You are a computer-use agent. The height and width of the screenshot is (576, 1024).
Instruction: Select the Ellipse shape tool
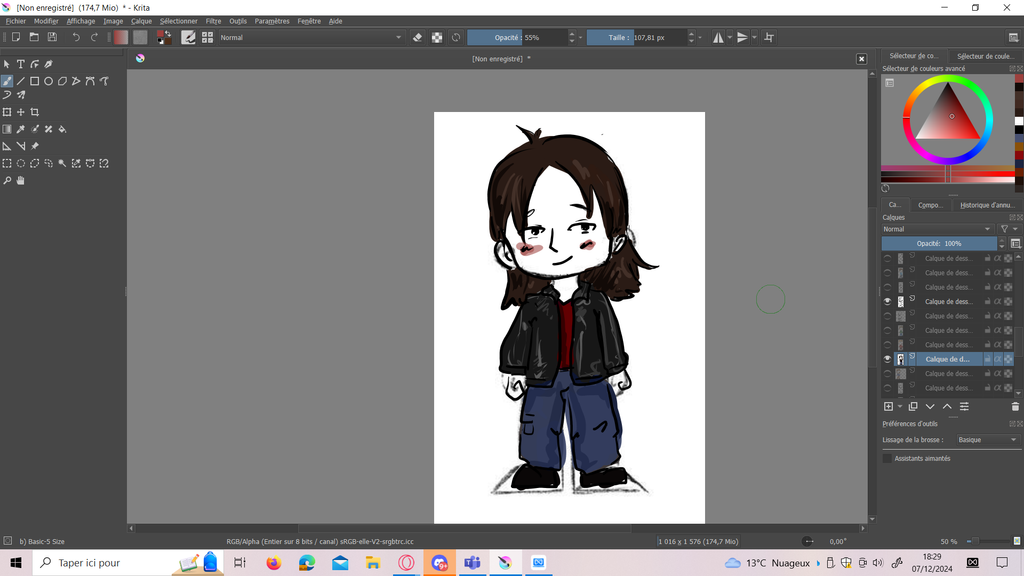48,81
